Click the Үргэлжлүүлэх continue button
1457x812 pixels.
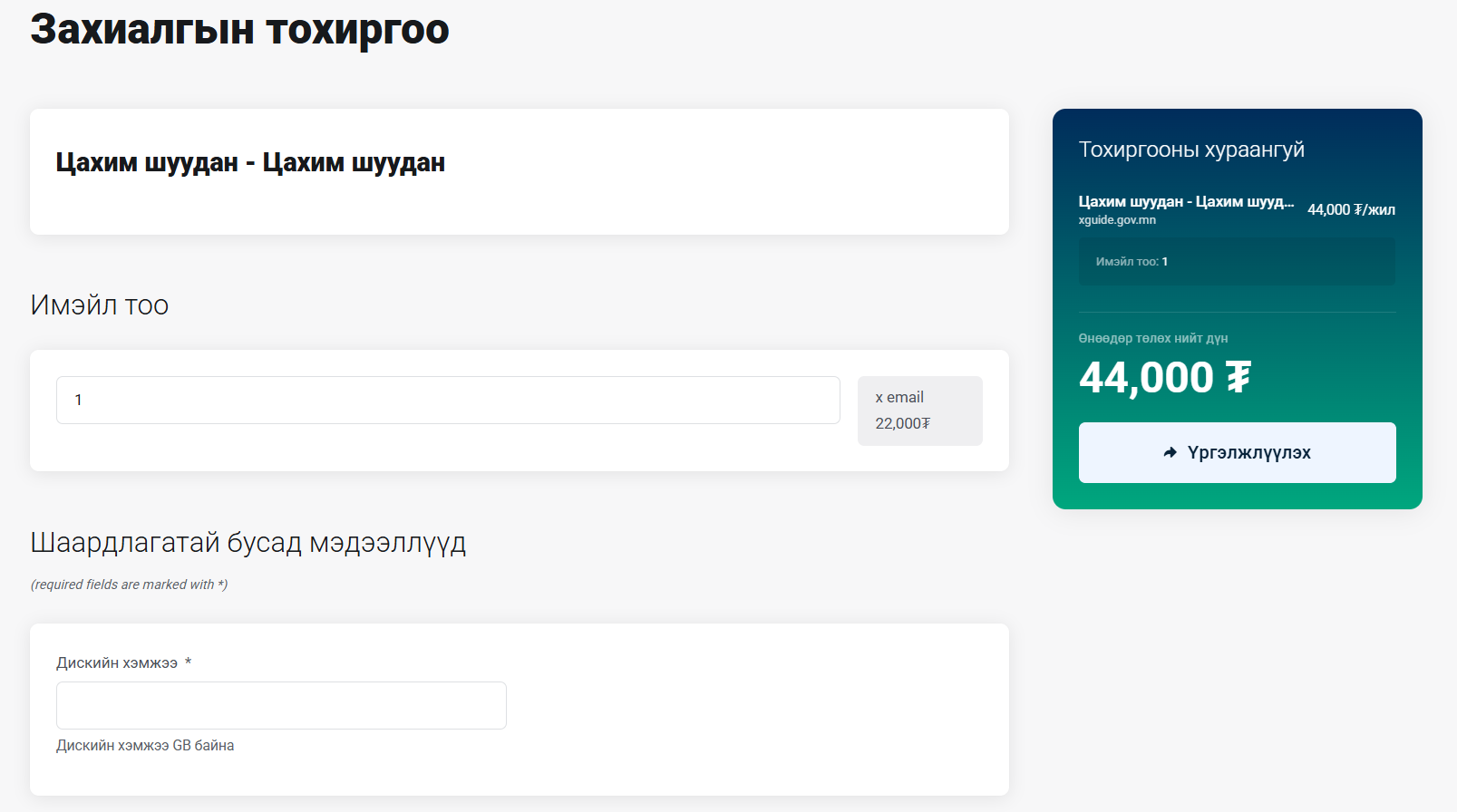pyautogui.click(x=1237, y=452)
